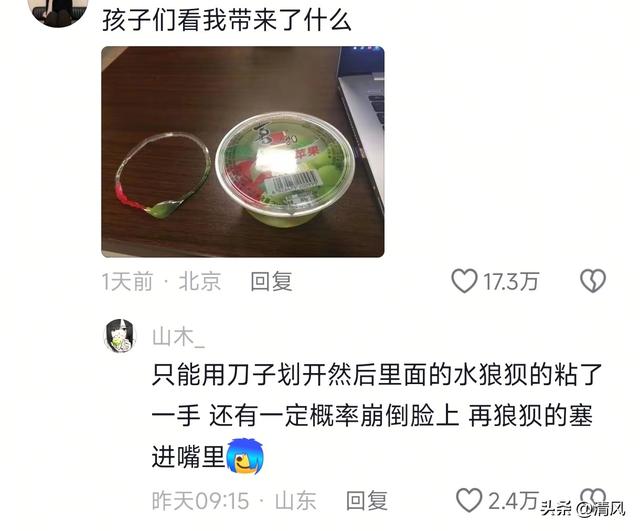Image resolution: width=640 pixels, height=531 pixels.
Task: Like 山木_'s reply via the heart icon
Action: coord(469,500)
